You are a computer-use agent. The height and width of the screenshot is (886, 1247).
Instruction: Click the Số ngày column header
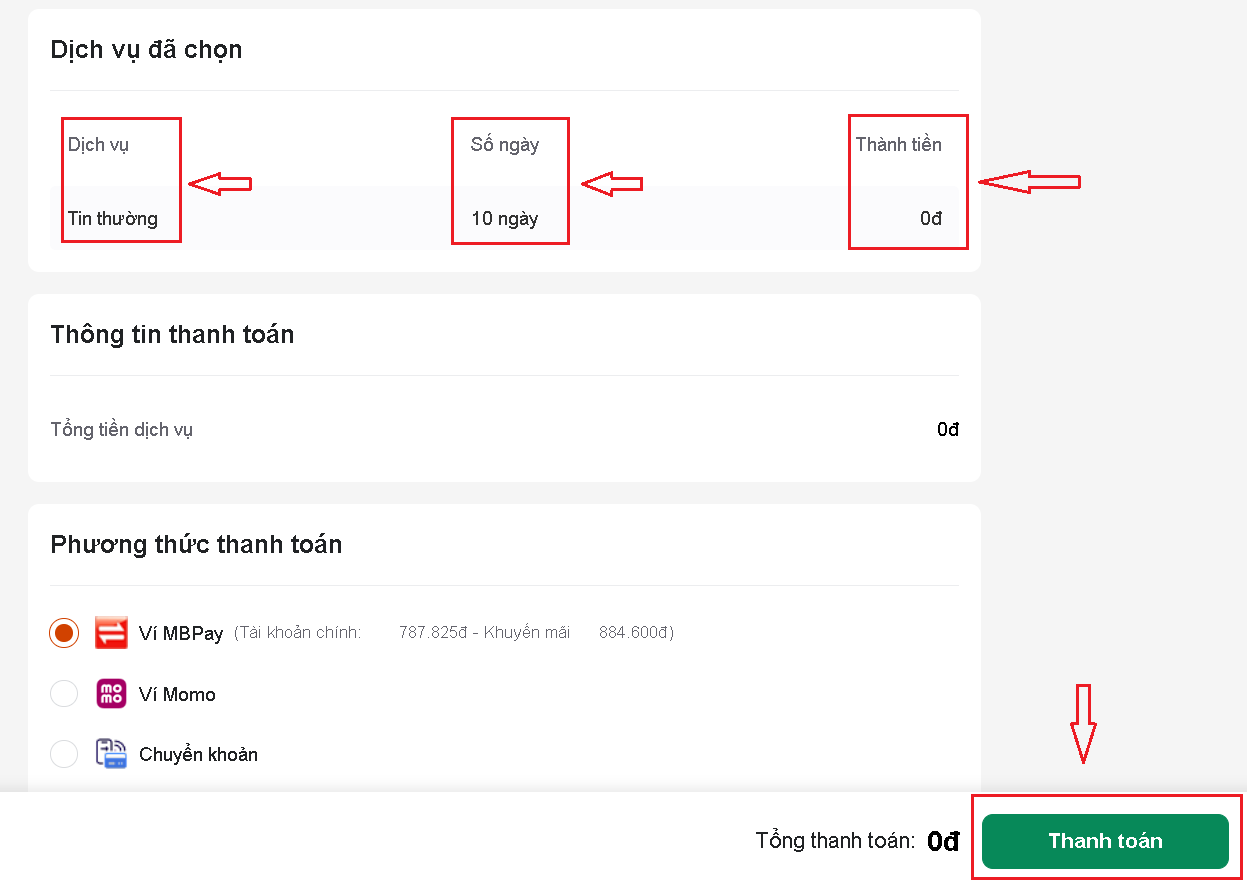(505, 145)
